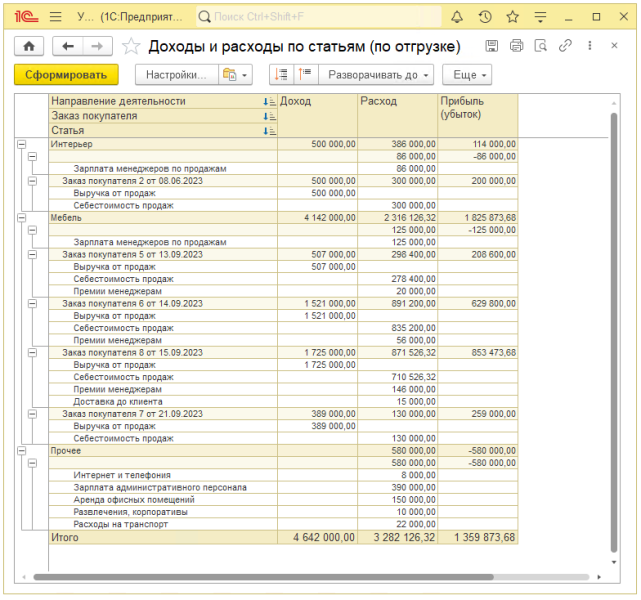Click the Home icon button
641x600 pixels.
pos(28,46)
